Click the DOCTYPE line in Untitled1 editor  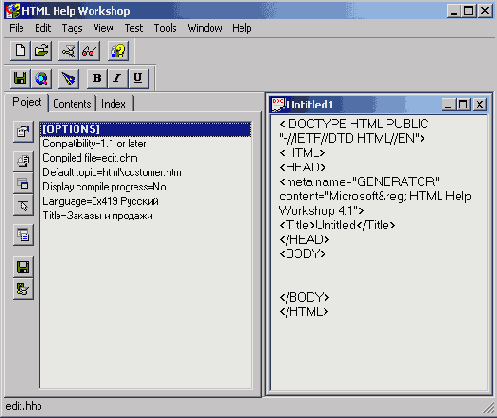(x=354, y=124)
